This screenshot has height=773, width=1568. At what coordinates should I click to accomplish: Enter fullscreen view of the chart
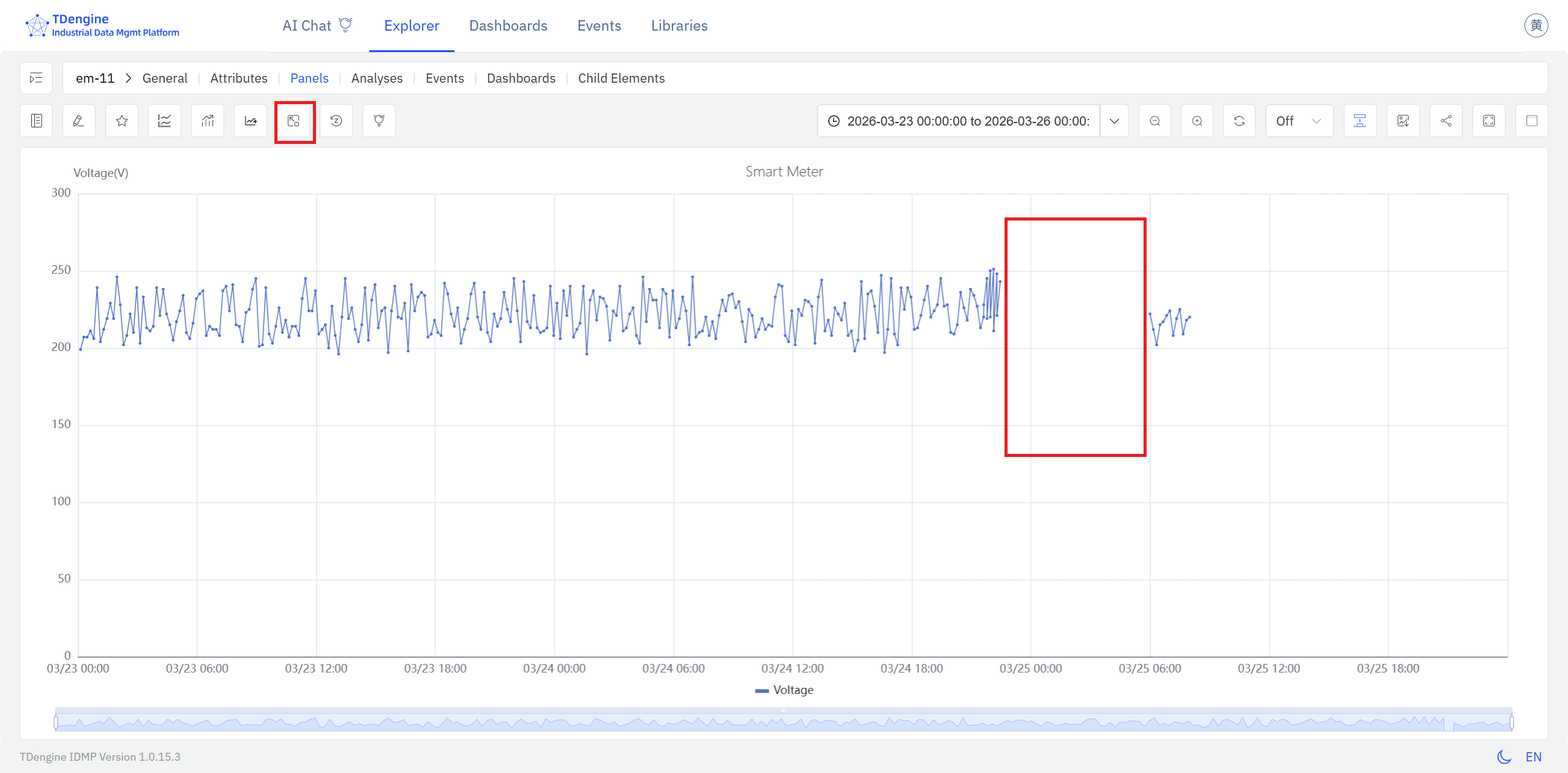(1490, 121)
